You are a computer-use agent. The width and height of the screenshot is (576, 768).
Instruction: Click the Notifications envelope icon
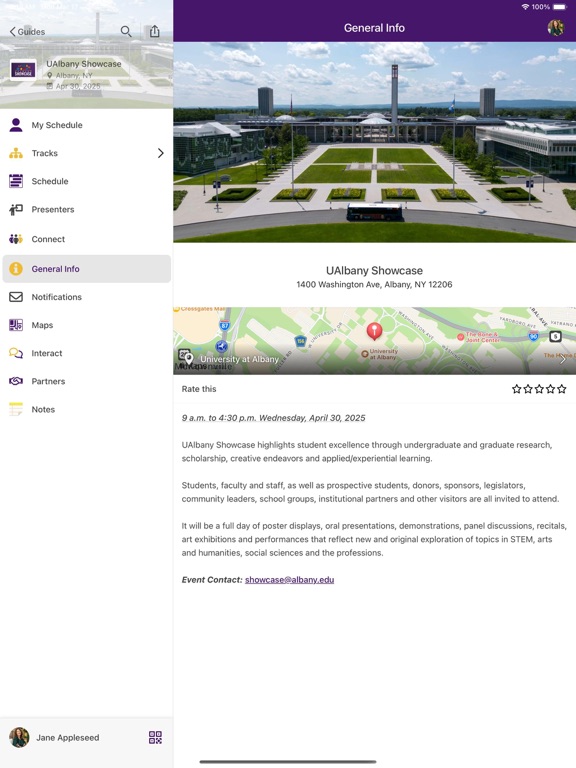(16, 297)
